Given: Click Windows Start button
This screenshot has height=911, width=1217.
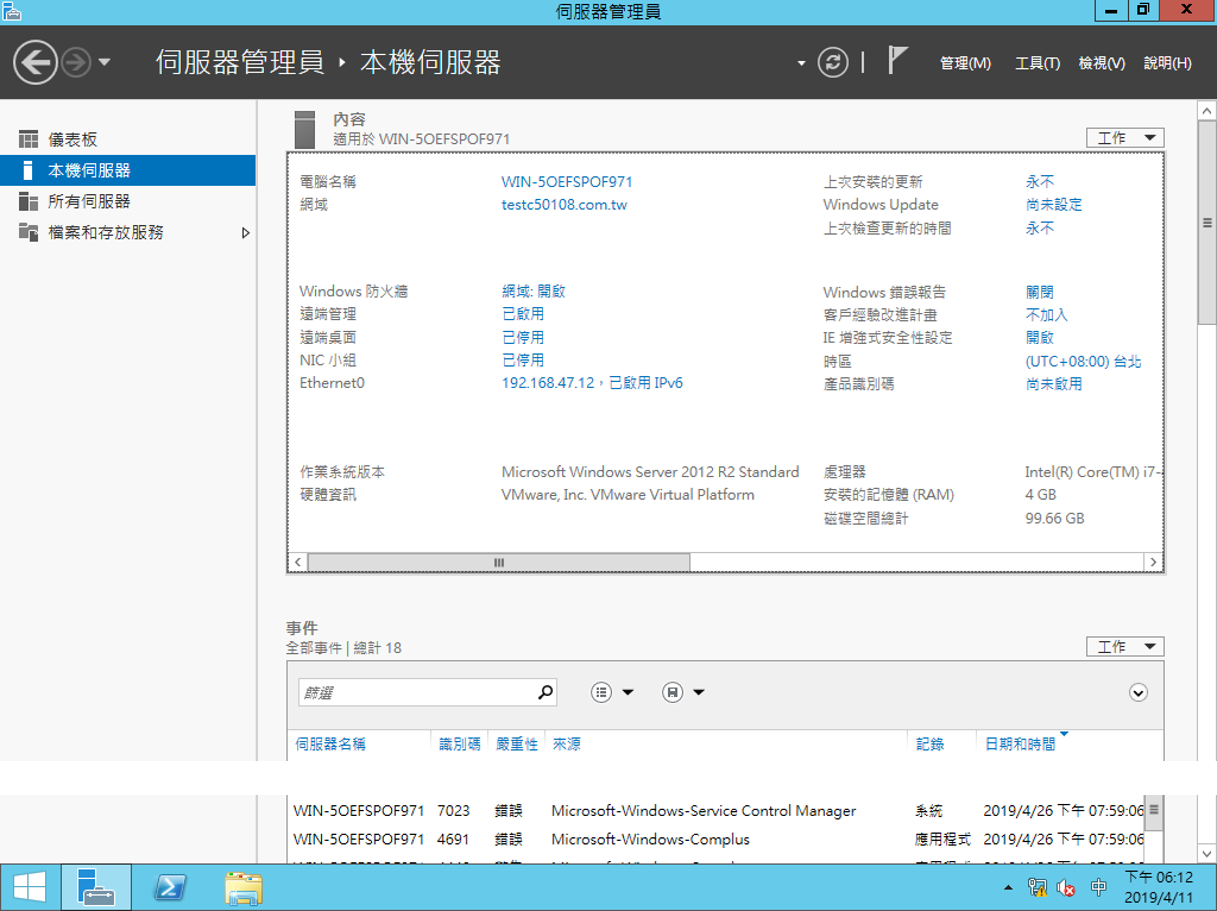Looking at the screenshot, I should point(29,888).
